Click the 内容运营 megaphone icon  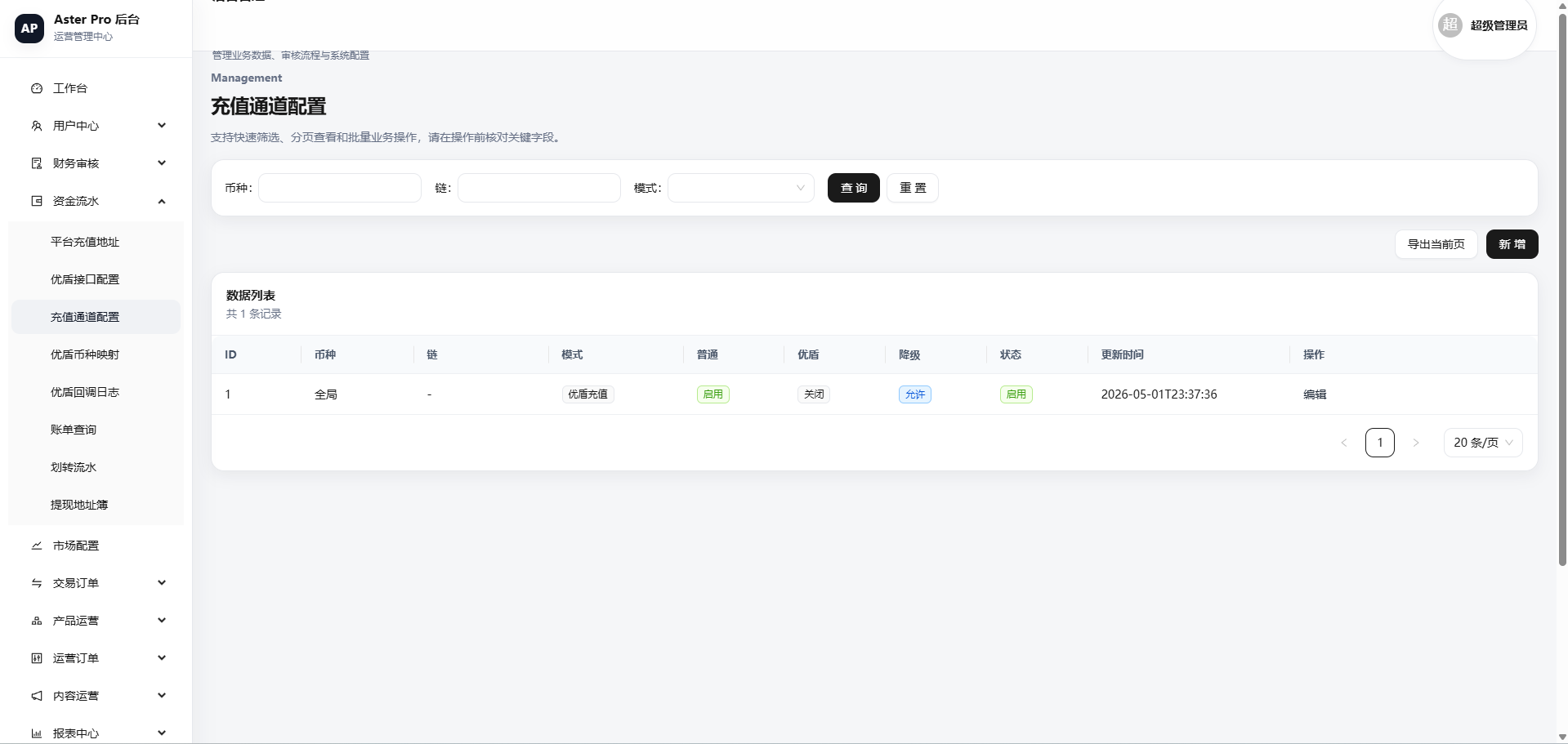[37, 696]
